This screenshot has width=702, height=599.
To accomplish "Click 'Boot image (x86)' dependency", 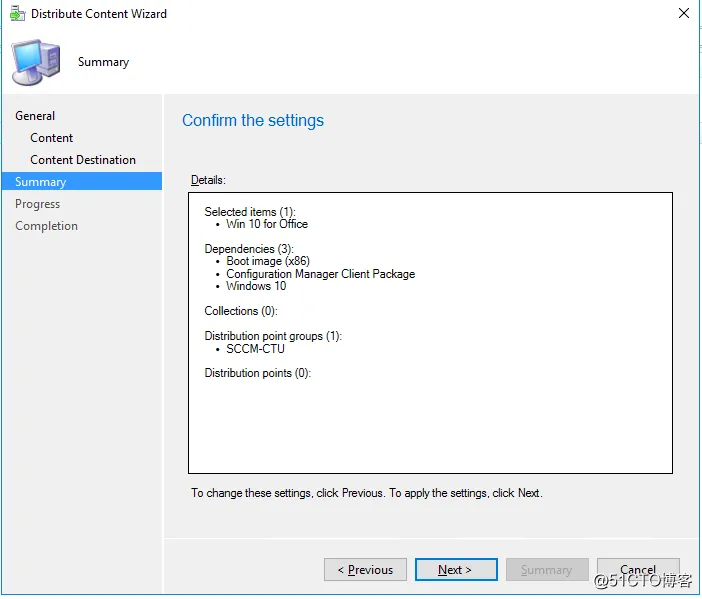I will pos(268,261).
